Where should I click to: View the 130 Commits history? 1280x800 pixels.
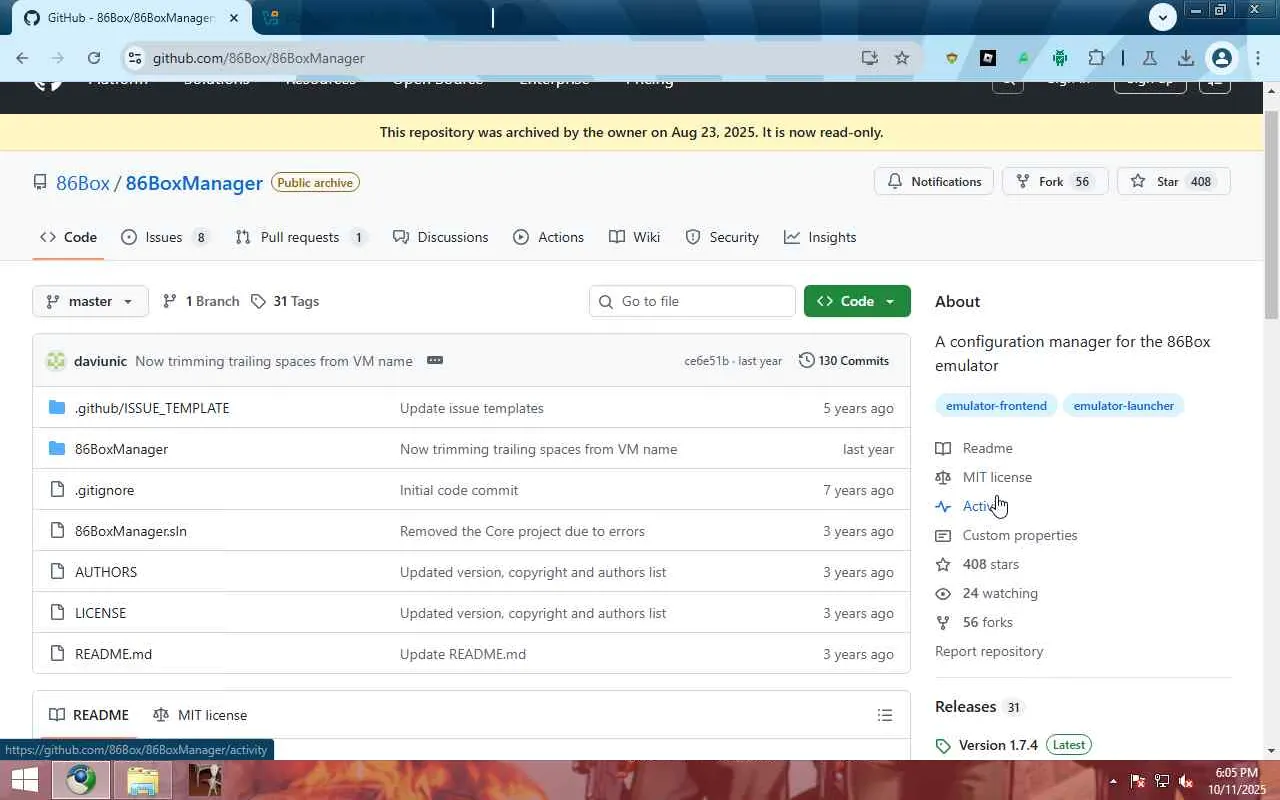[844, 361]
